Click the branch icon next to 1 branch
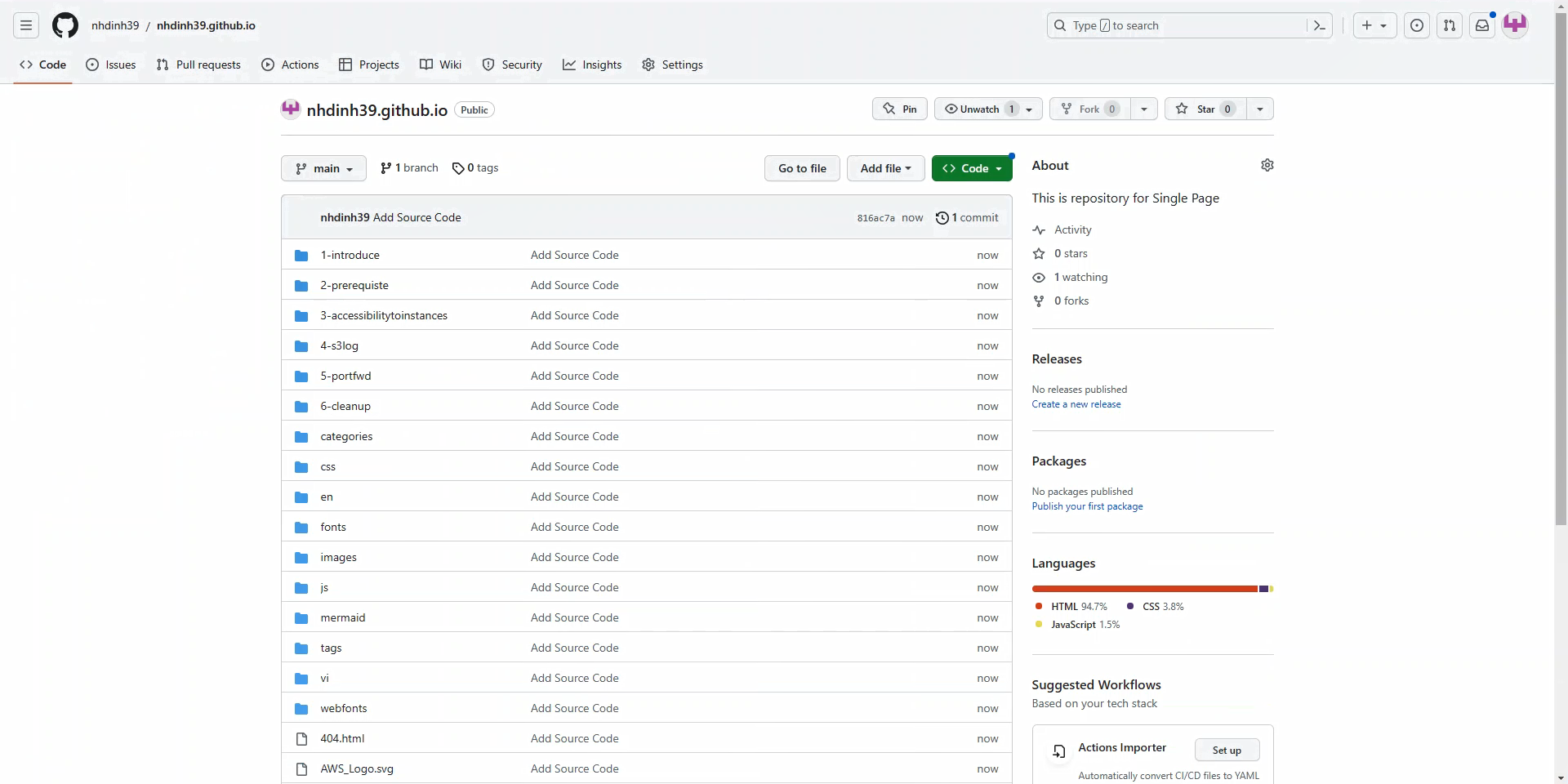 point(385,168)
